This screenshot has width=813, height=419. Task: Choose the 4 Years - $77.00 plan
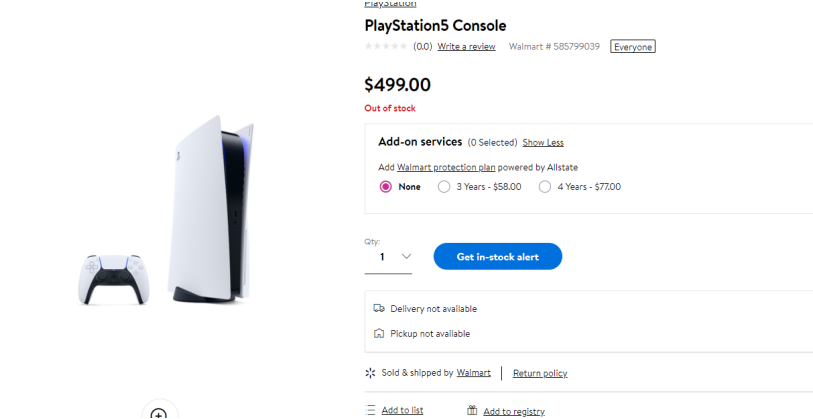coord(545,187)
